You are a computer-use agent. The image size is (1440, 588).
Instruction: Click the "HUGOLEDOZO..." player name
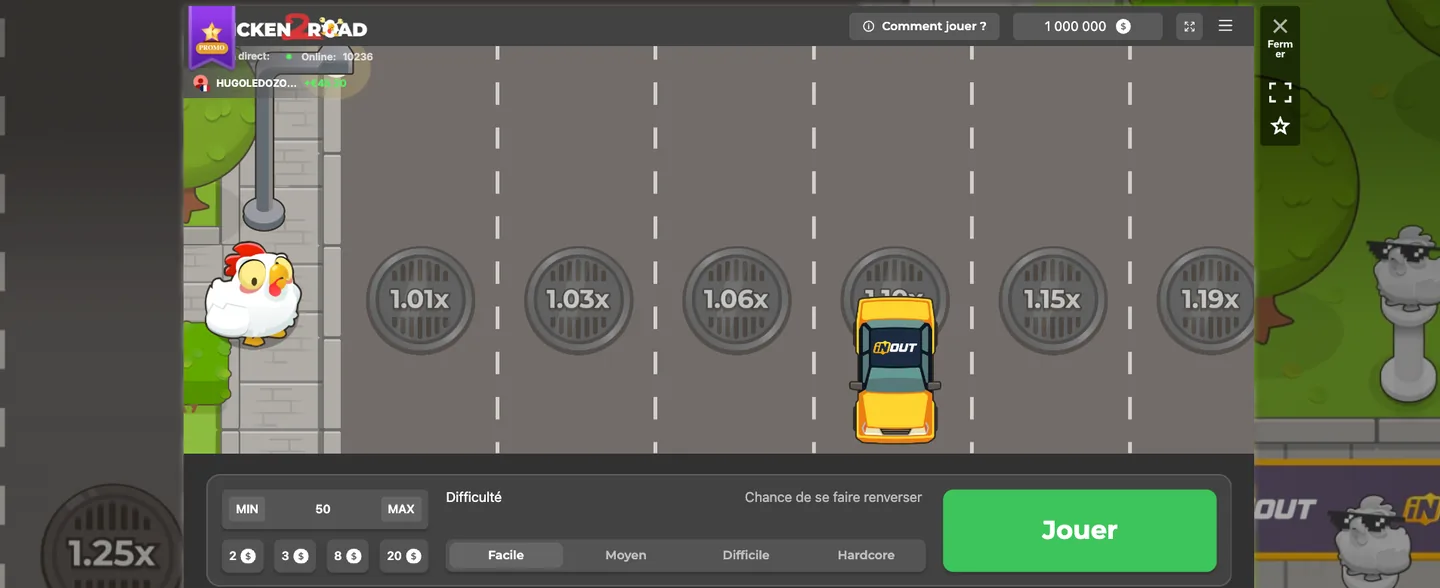click(x=256, y=83)
